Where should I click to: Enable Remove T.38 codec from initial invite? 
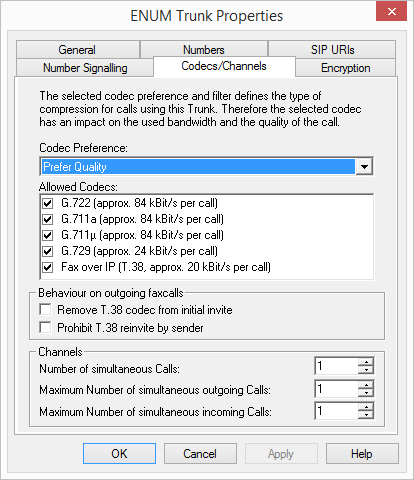[45, 309]
